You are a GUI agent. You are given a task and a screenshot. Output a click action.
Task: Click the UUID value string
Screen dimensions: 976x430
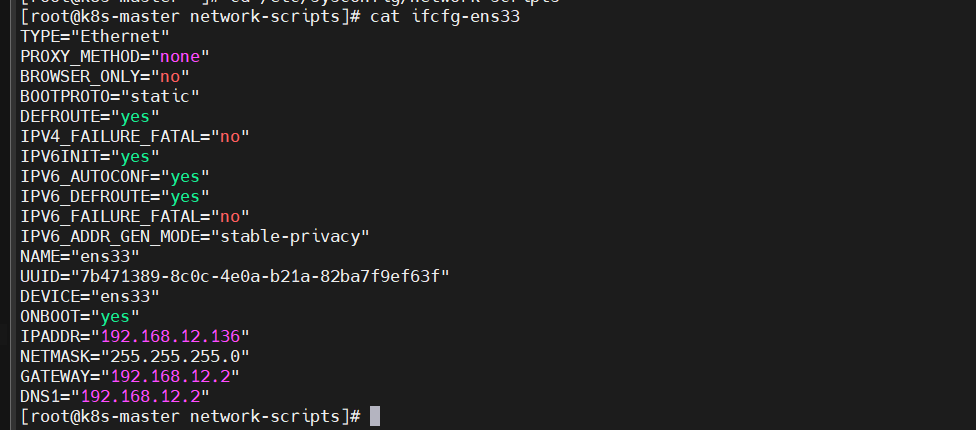[260, 276]
